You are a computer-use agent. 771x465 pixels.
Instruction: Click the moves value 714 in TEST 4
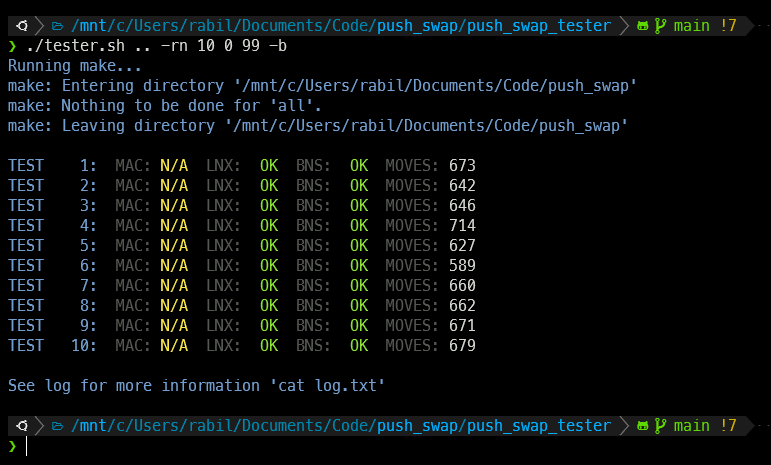coord(462,226)
